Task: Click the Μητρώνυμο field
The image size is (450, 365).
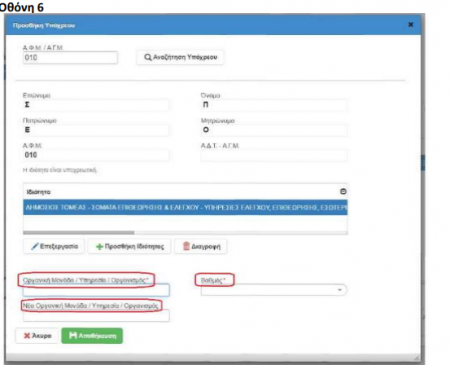Action: click(x=274, y=130)
